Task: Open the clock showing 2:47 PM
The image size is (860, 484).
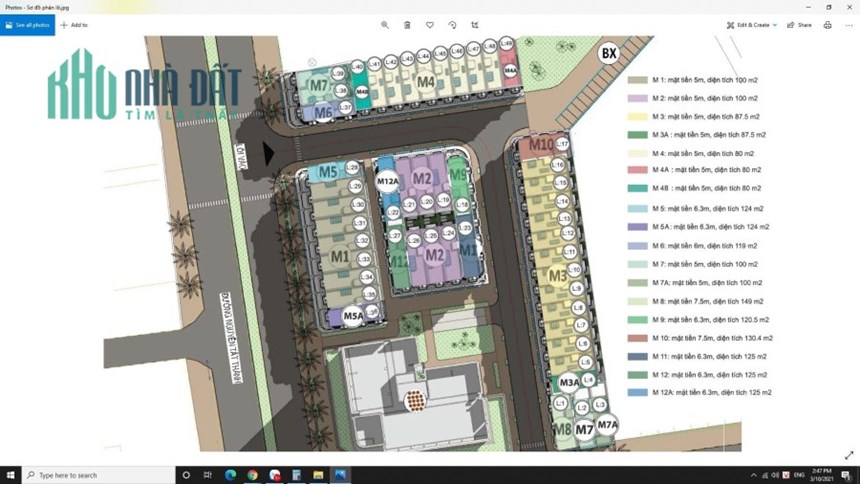Action: pyautogui.click(x=822, y=475)
